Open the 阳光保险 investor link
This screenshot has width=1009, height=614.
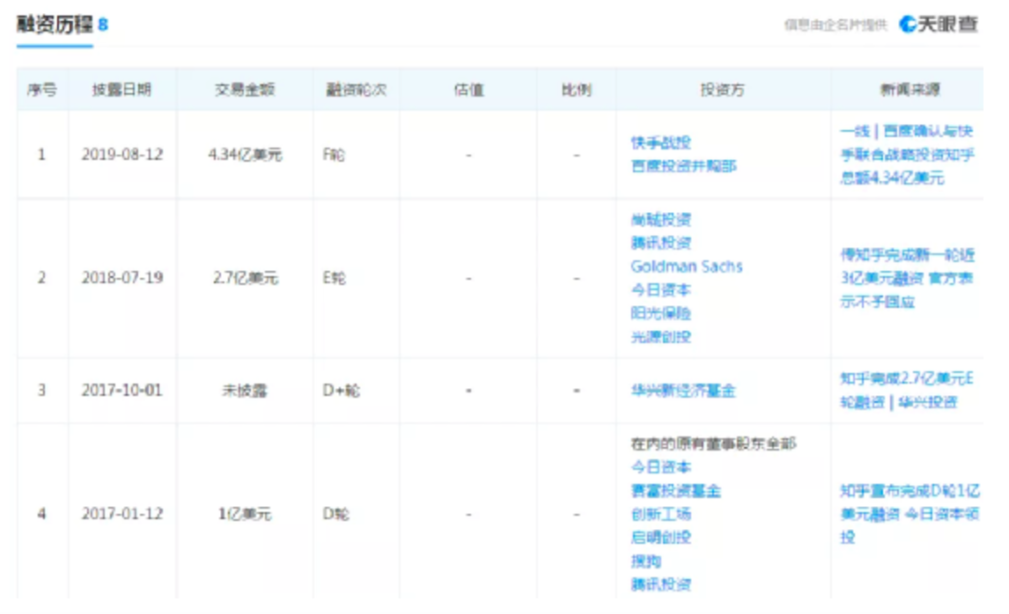[660, 313]
